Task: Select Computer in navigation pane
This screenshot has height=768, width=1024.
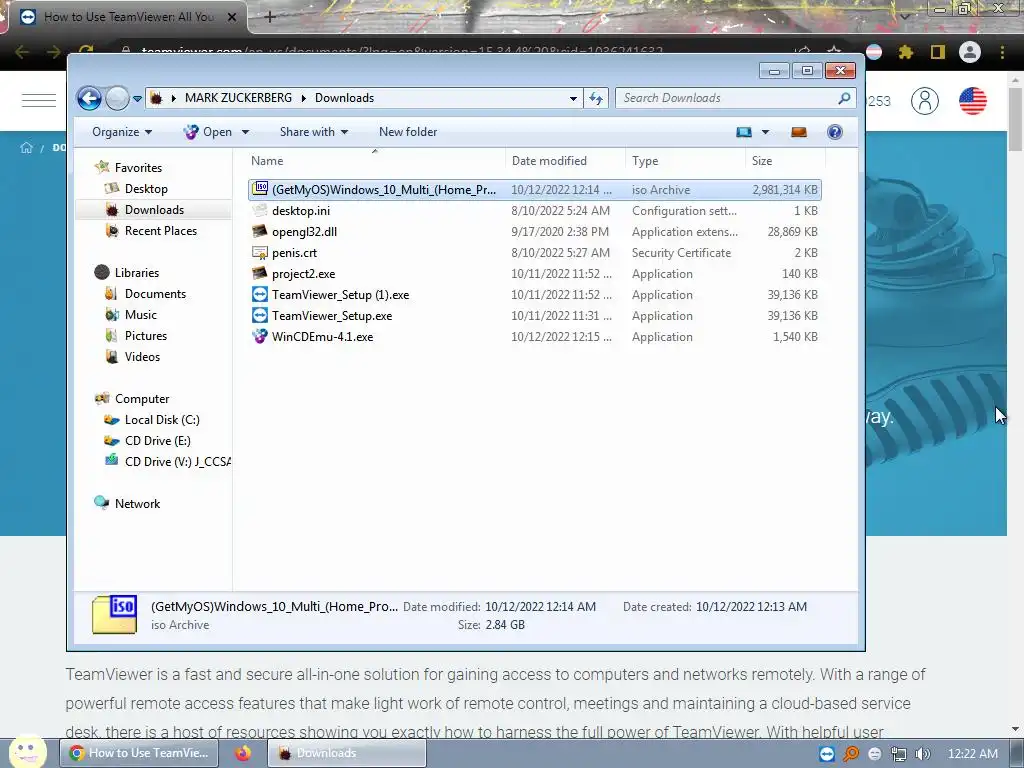Action: tap(142, 399)
